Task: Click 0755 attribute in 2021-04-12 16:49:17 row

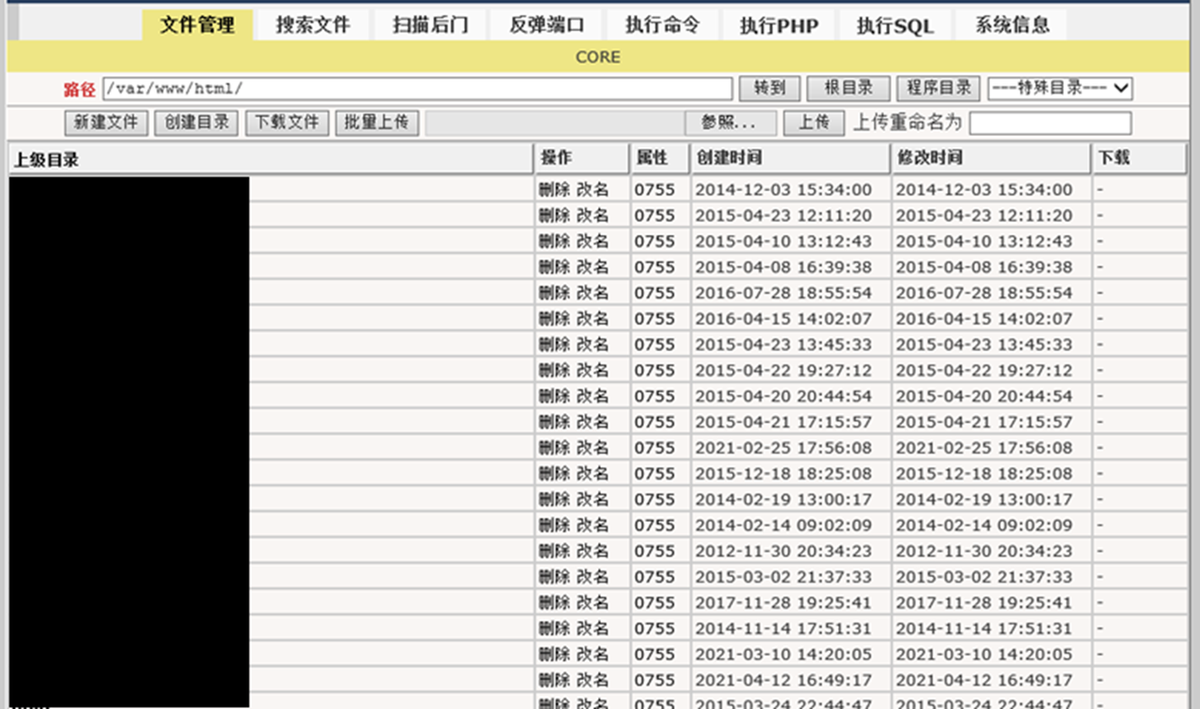Action: (655, 680)
